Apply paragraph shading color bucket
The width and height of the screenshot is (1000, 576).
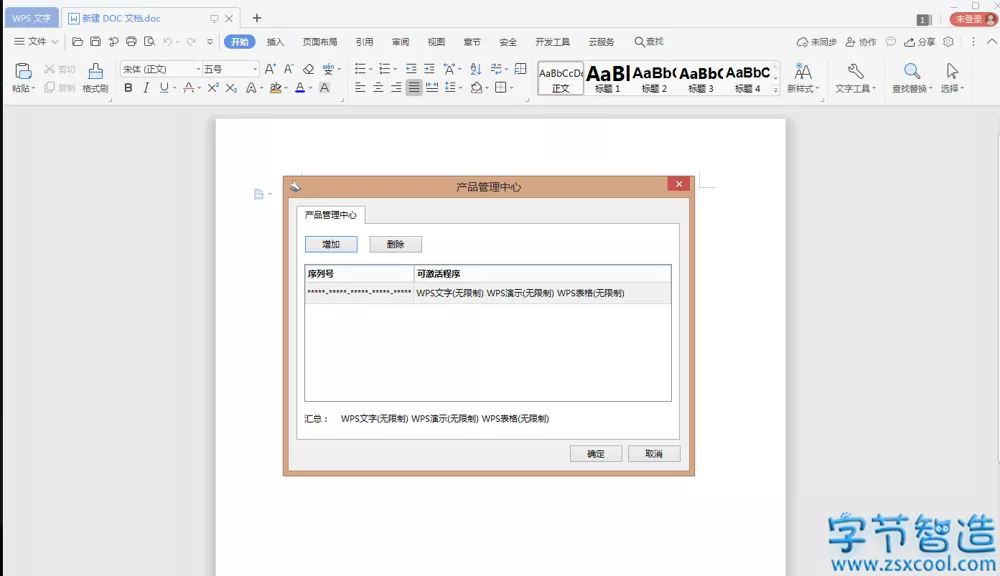pyautogui.click(x=476, y=87)
